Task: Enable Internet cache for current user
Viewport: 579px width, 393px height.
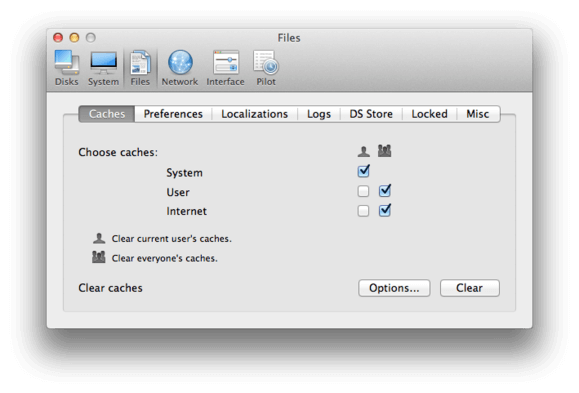Action: pos(363,211)
